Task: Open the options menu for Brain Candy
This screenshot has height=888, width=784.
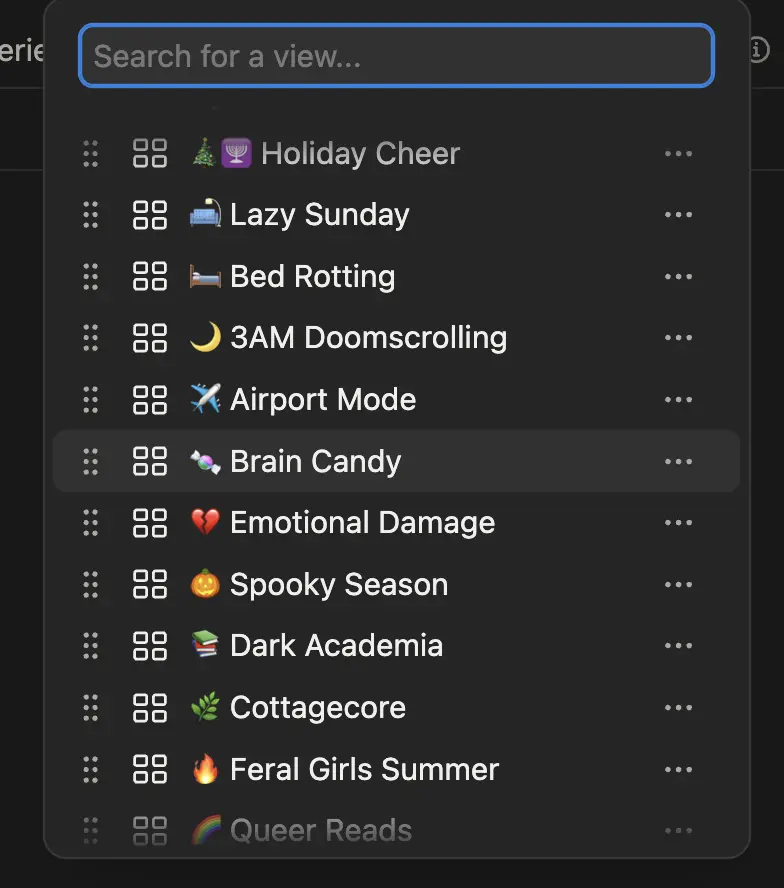Action: (x=679, y=461)
